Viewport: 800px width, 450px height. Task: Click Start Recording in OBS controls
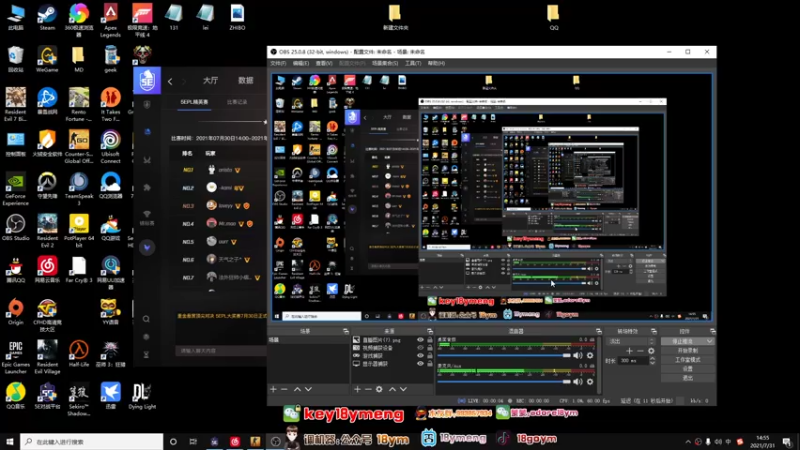[x=687, y=351]
